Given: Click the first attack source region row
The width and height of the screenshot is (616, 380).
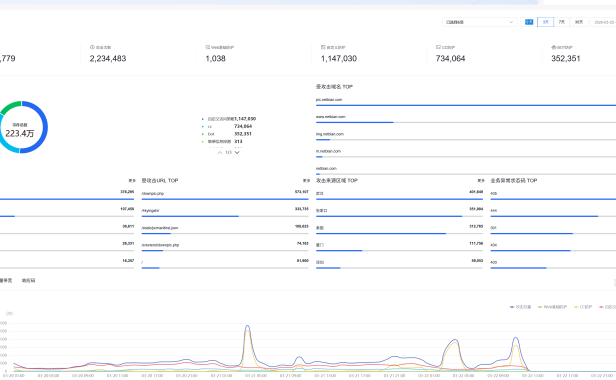Looking at the screenshot, I should point(400,195).
